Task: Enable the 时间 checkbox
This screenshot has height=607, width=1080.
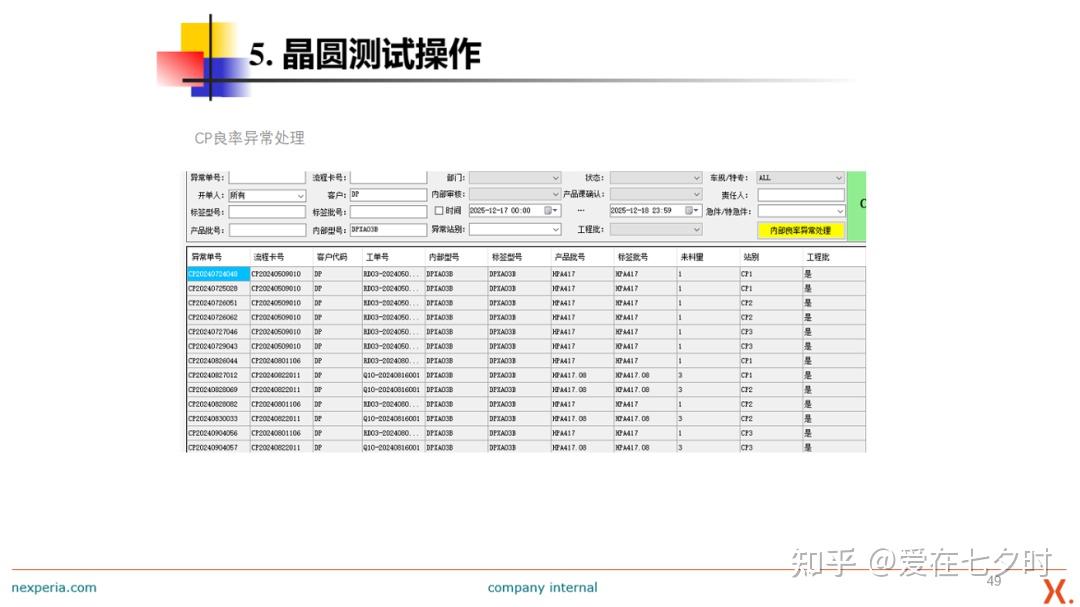Action: 438,211
